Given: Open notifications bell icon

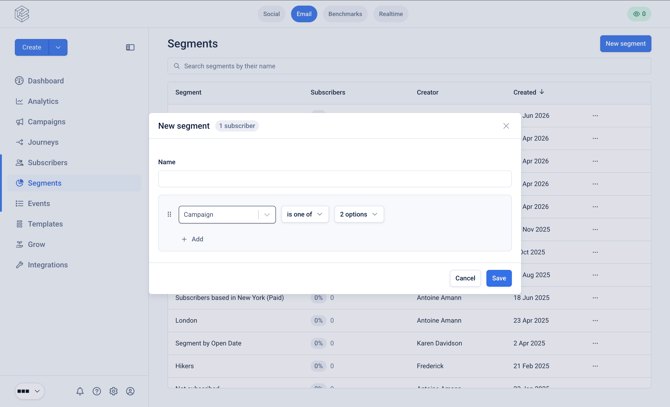Looking at the screenshot, I should (x=80, y=391).
